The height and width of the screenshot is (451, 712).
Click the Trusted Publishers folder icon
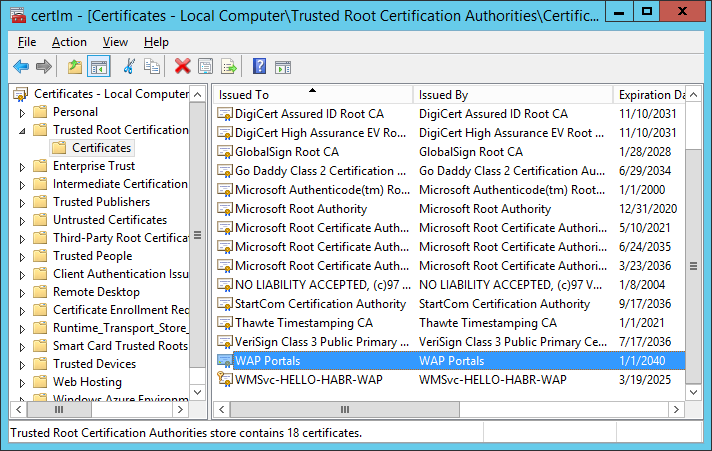(x=40, y=202)
